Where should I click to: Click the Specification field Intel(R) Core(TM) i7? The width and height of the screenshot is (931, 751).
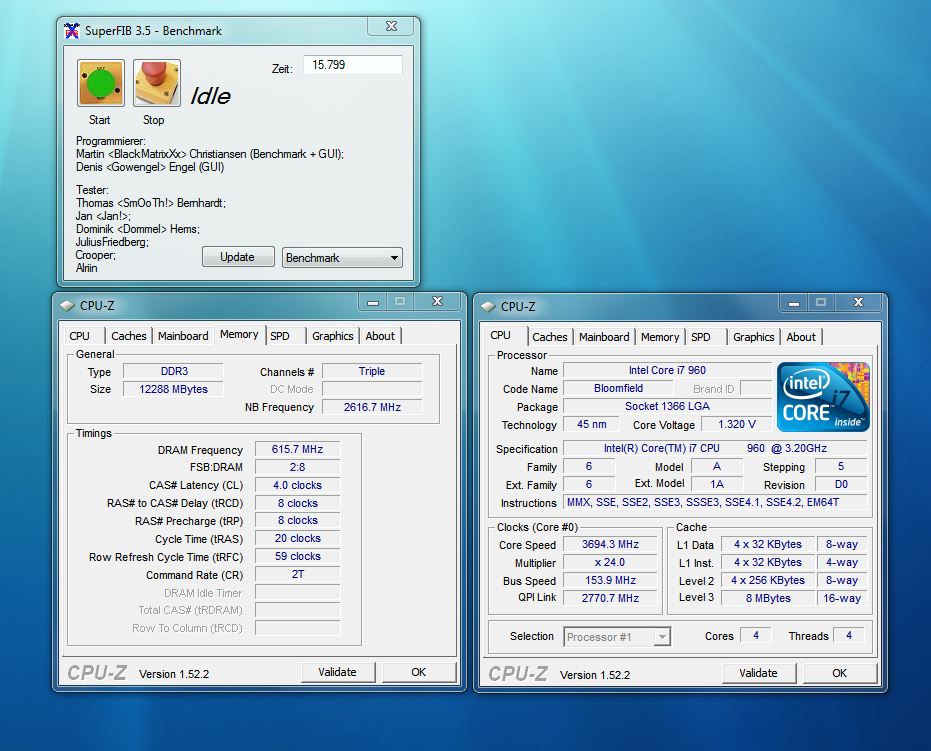tap(715, 448)
